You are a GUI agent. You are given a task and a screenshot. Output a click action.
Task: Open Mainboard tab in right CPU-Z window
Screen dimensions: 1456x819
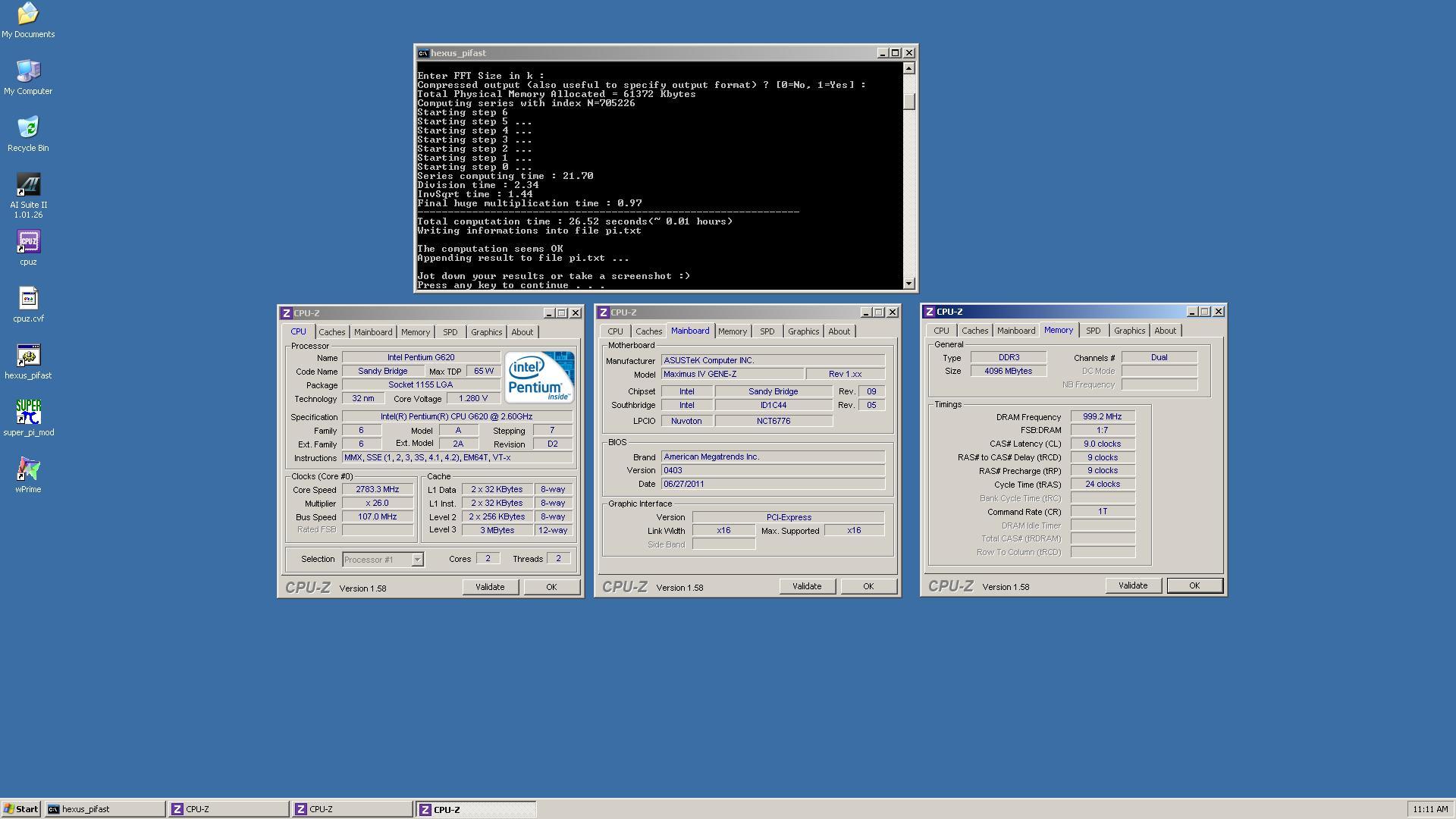(x=1016, y=331)
